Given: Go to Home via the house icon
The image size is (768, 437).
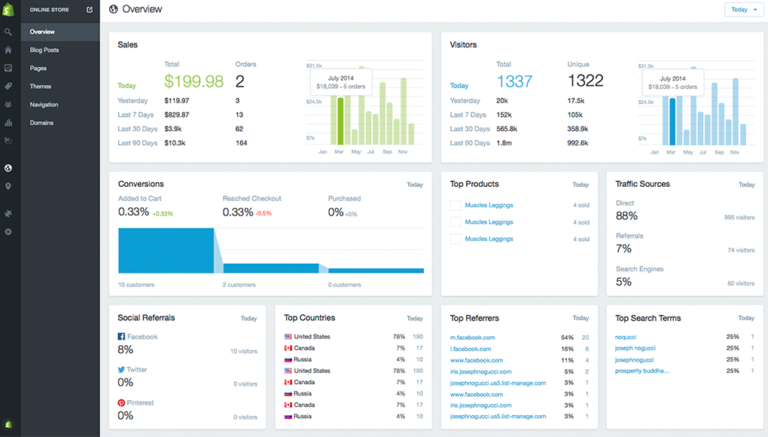Looking at the screenshot, I should pyautogui.click(x=8, y=50).
